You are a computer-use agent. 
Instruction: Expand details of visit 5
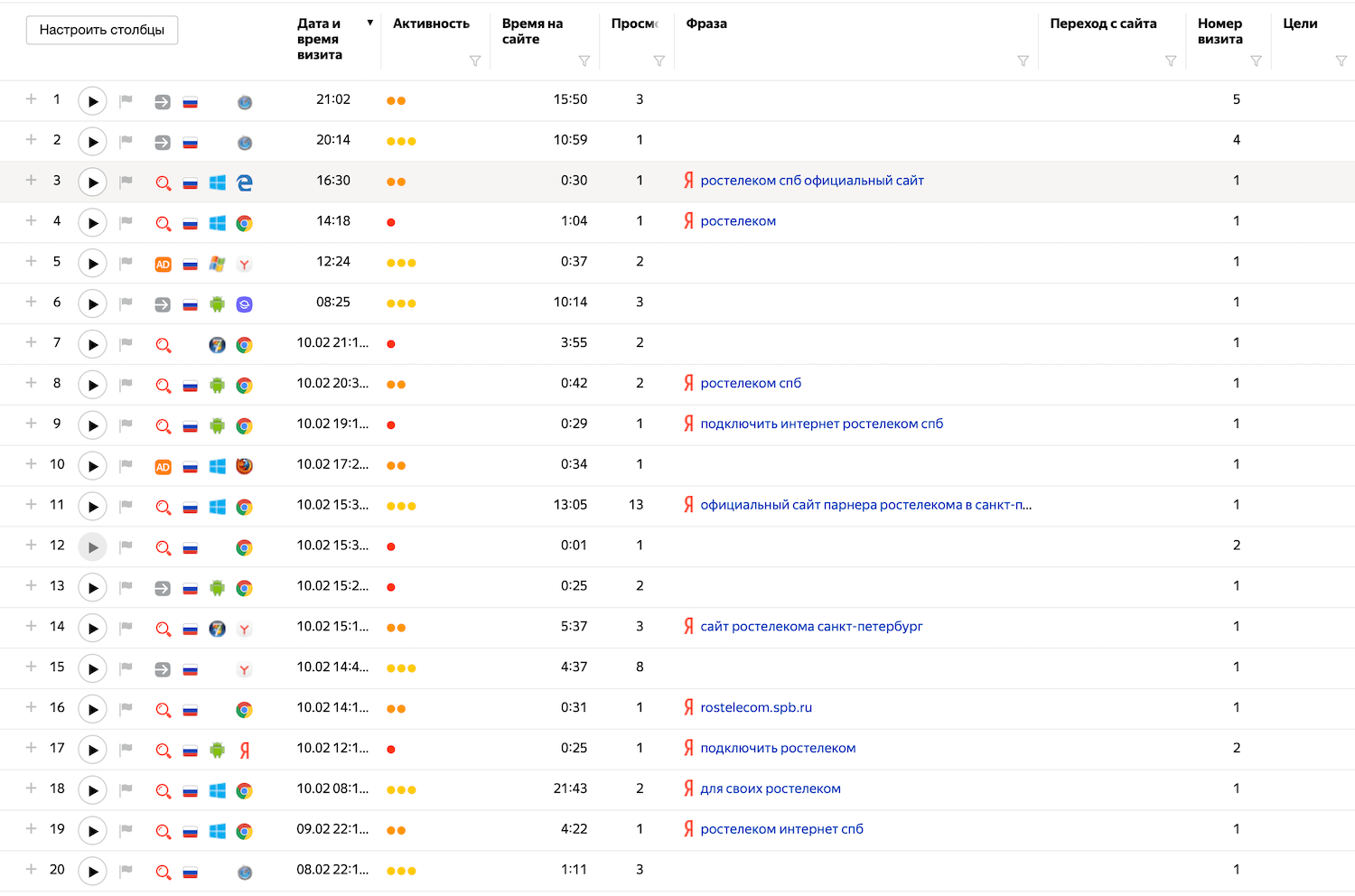point(31,261)
